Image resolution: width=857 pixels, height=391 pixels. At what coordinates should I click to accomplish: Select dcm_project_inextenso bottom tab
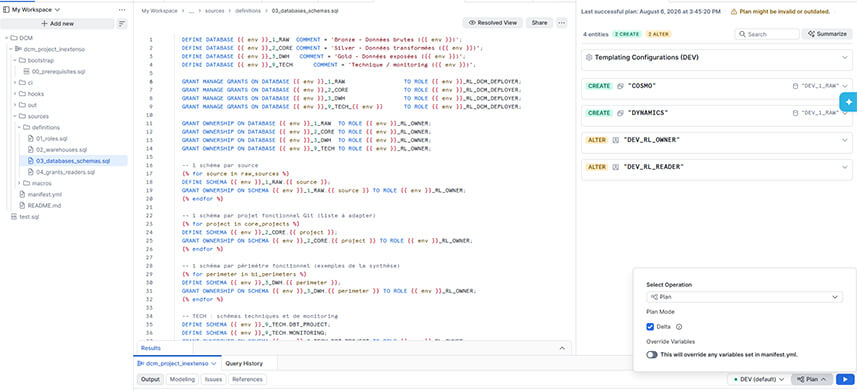click(177, 363)
